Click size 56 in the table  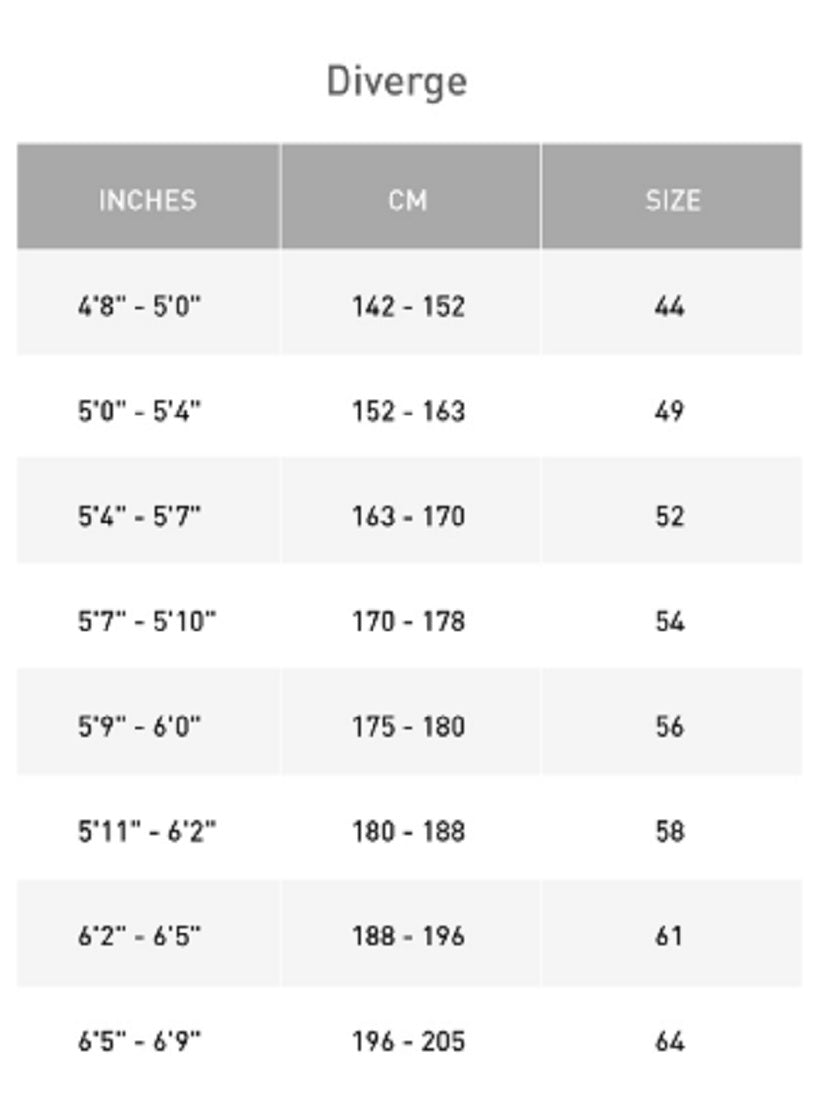(669, 726)
